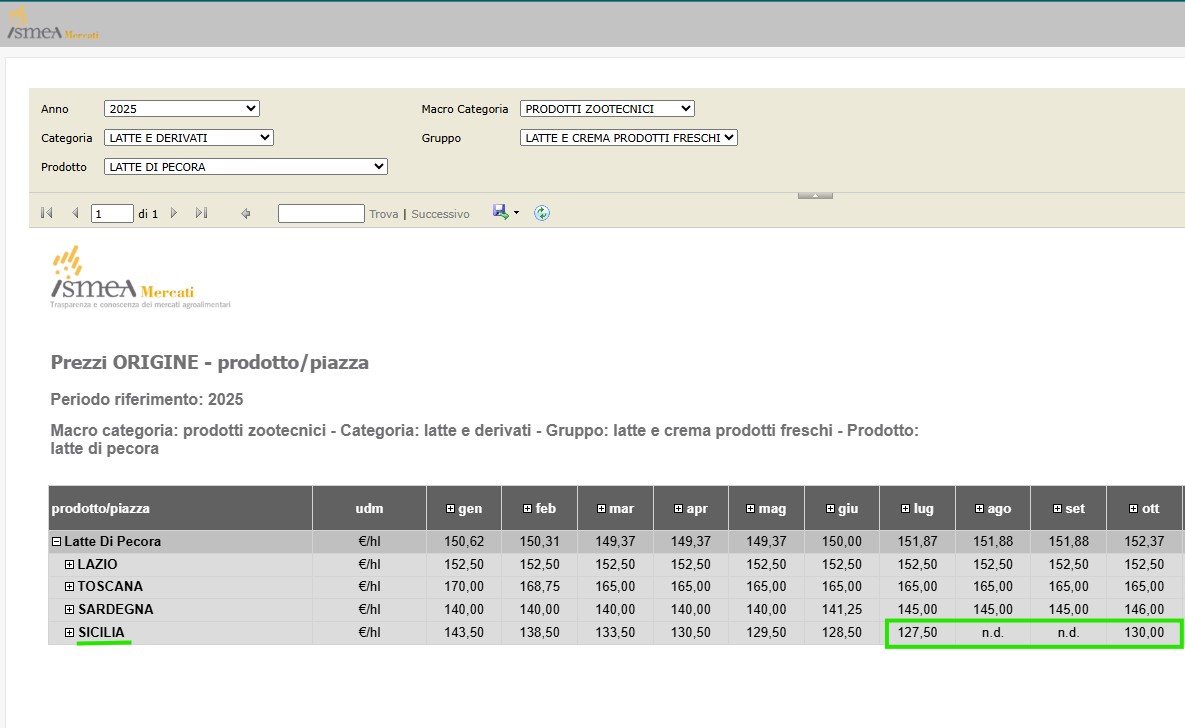This screenshot has height=728, width=1185.
Task: Expand the SARDEGNA row
Action: [70, 609]
